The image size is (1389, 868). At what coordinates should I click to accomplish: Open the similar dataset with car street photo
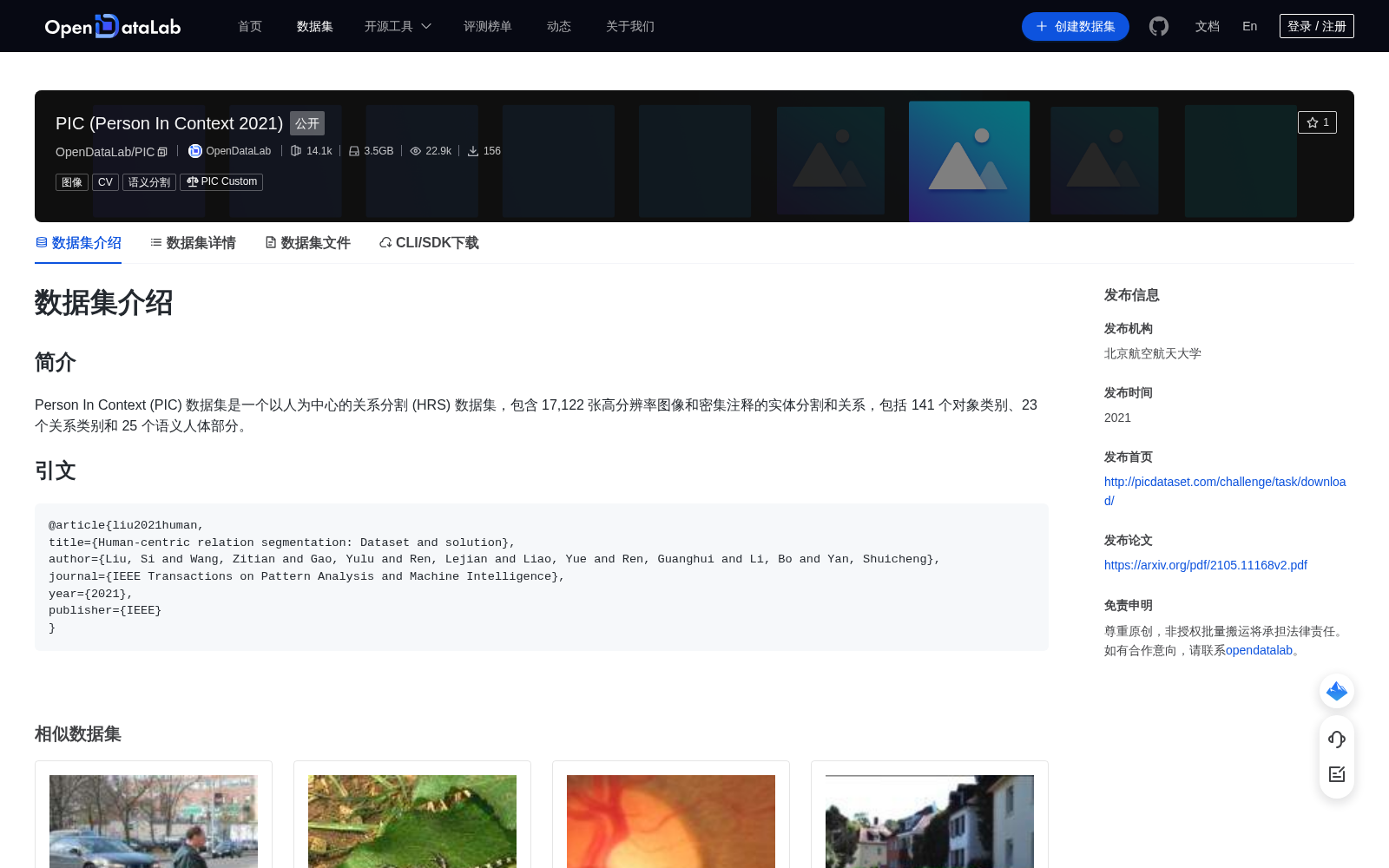pyautogui.click(x=154, y=821)
